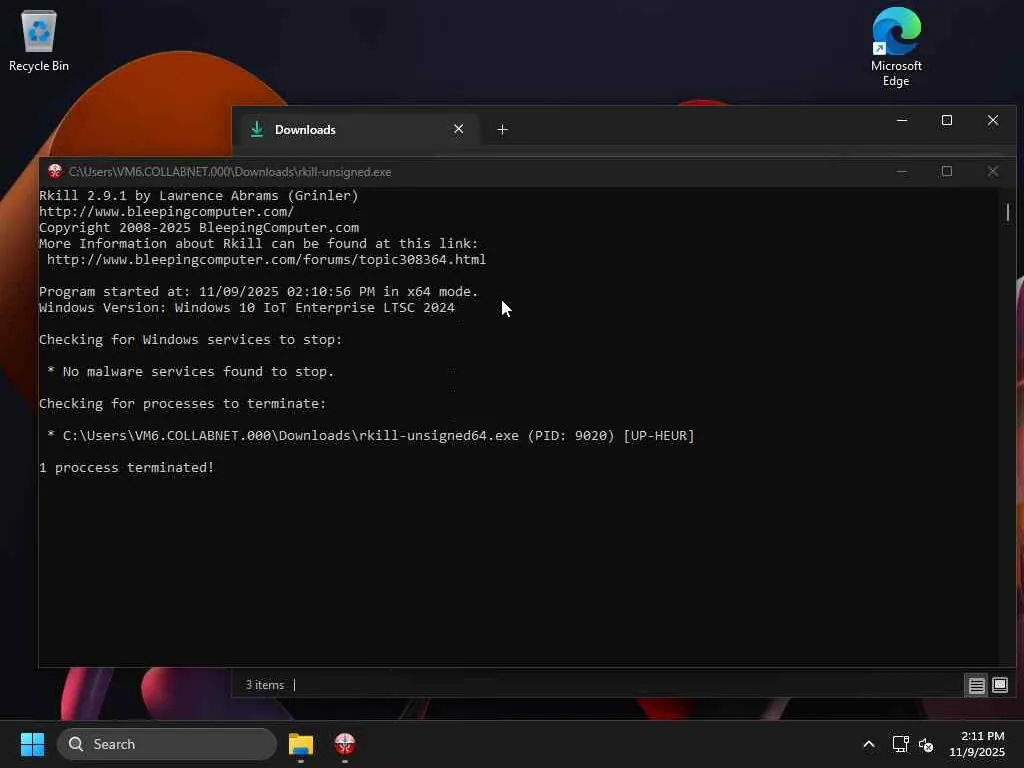This screenshot has width=1024, height=768.
Task: Click the console title path rkill-unsigned.exe
Action: 230,172
